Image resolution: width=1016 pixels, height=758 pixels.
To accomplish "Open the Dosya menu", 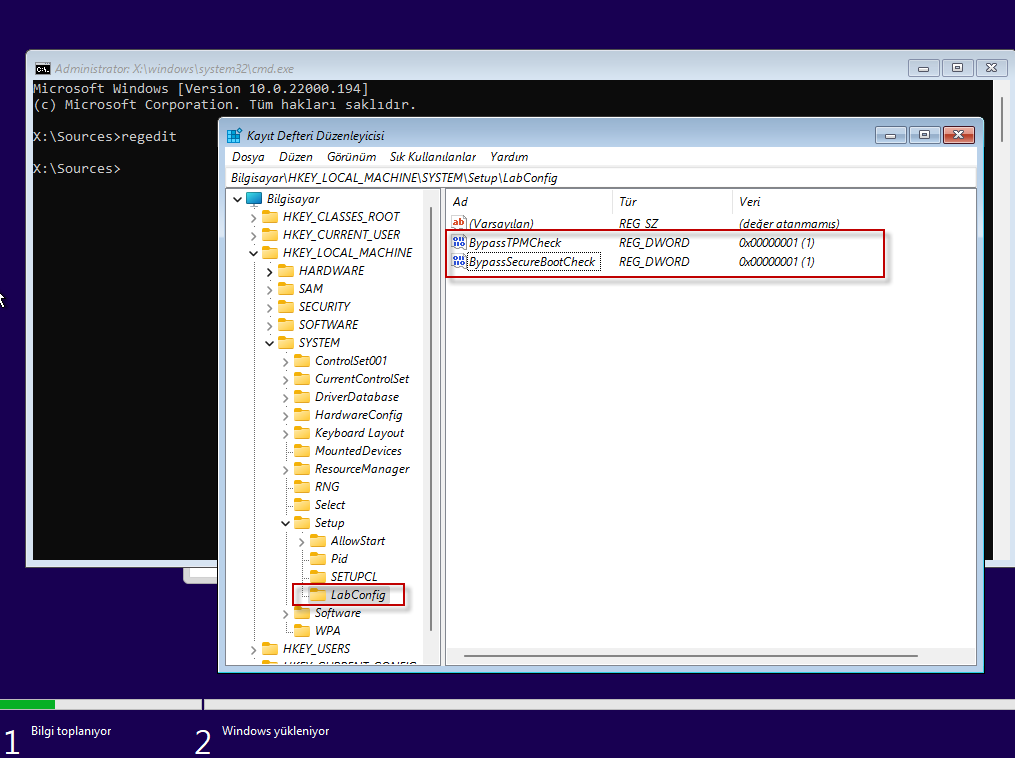I will pos(248,157).
